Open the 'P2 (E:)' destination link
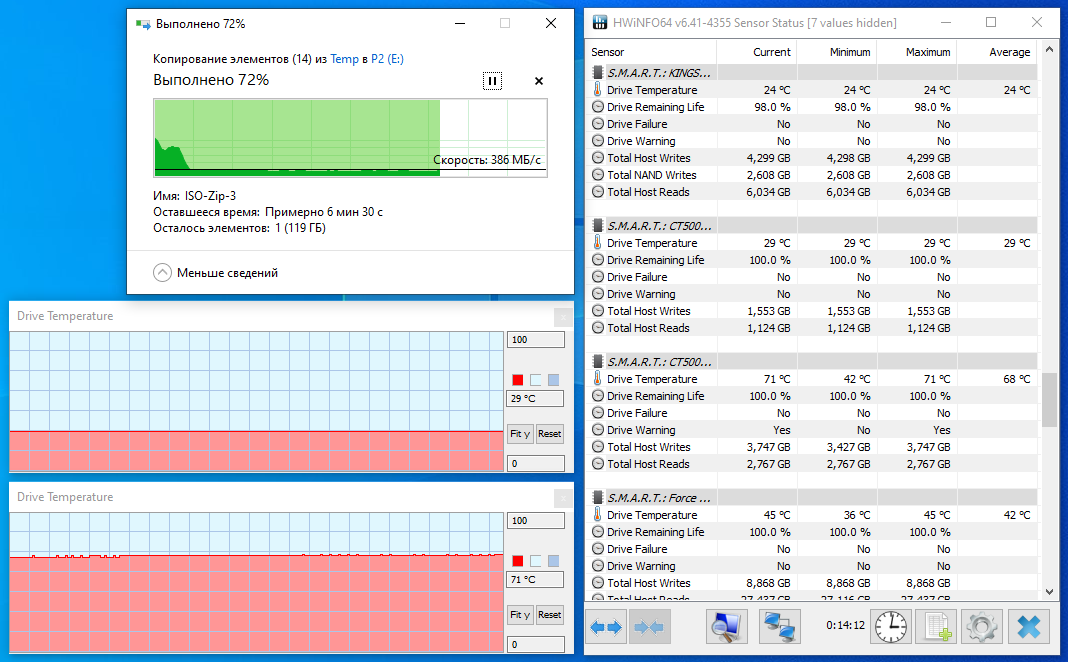This screenshot has width=1068, height=662. tap(387, 59)
